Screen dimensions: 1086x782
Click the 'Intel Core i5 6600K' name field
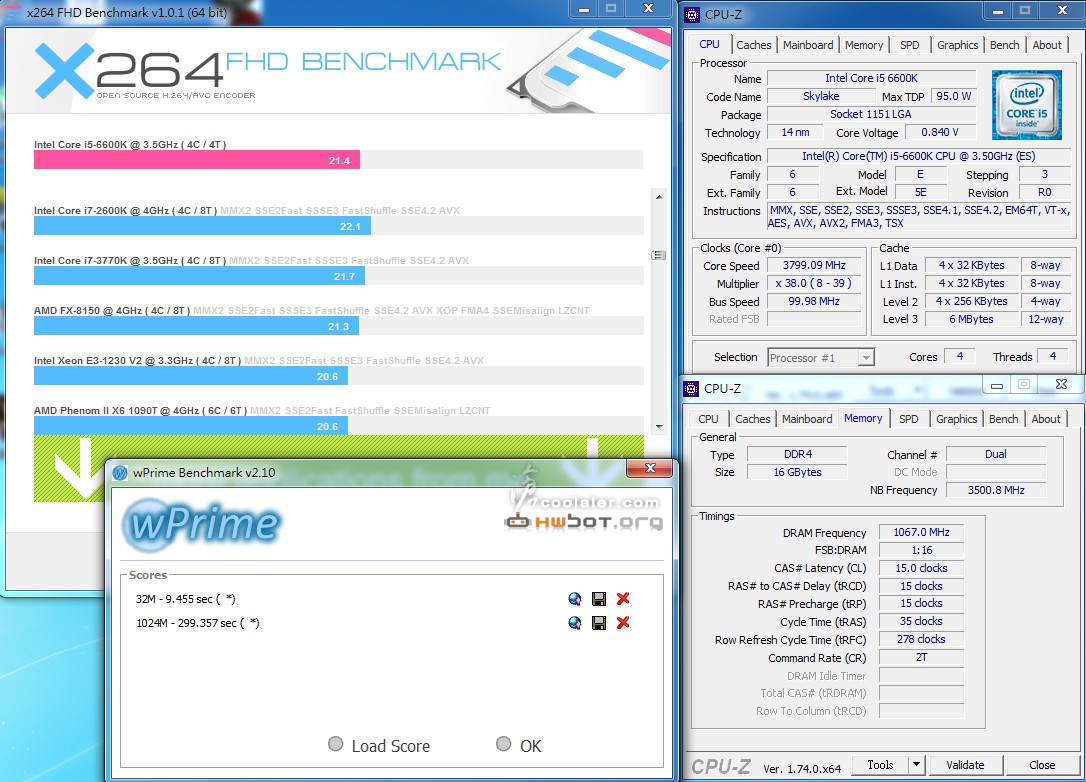pyautogui.click(x=871, y=78)
